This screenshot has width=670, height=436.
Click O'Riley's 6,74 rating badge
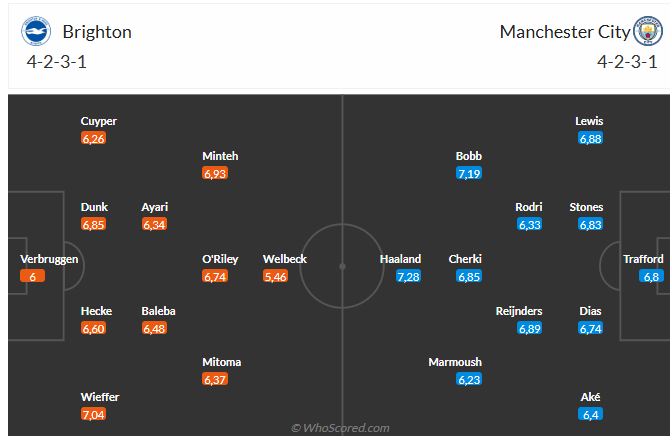[x=215, y=276]
